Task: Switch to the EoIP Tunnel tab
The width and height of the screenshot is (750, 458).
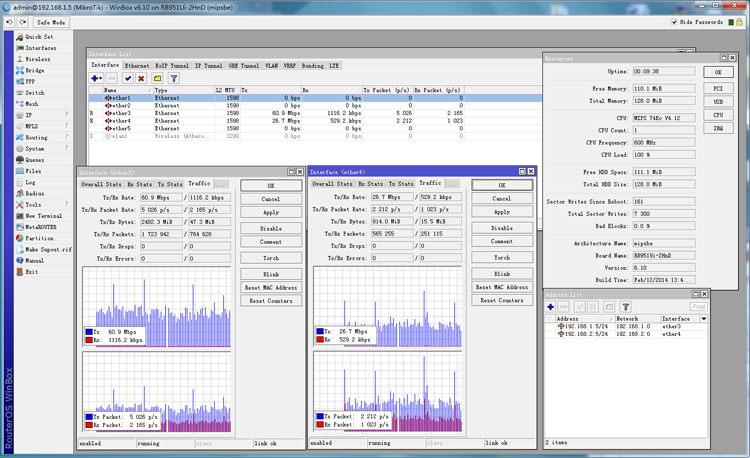Action: 174,65
